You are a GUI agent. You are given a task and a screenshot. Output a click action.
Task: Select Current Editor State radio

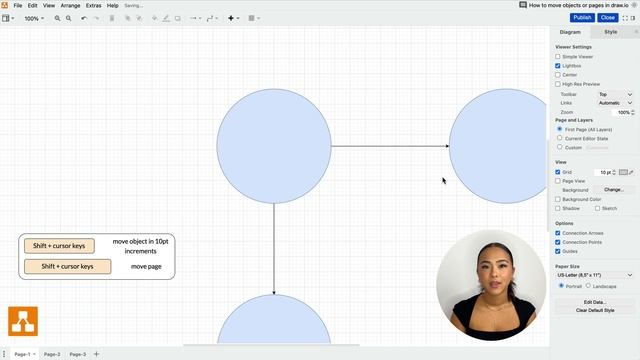tap(560, 138)
